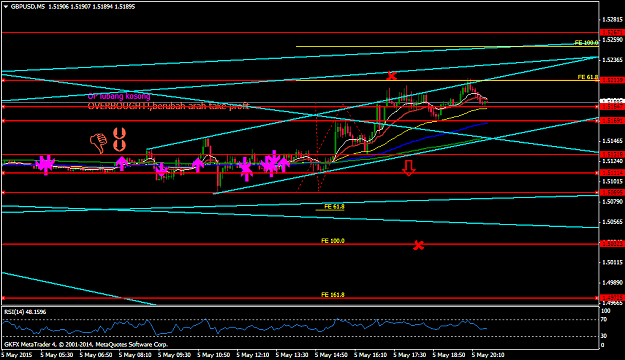
Task: Click the RSI(14) 48.1596 indicator label
Action: pos(25,312)
